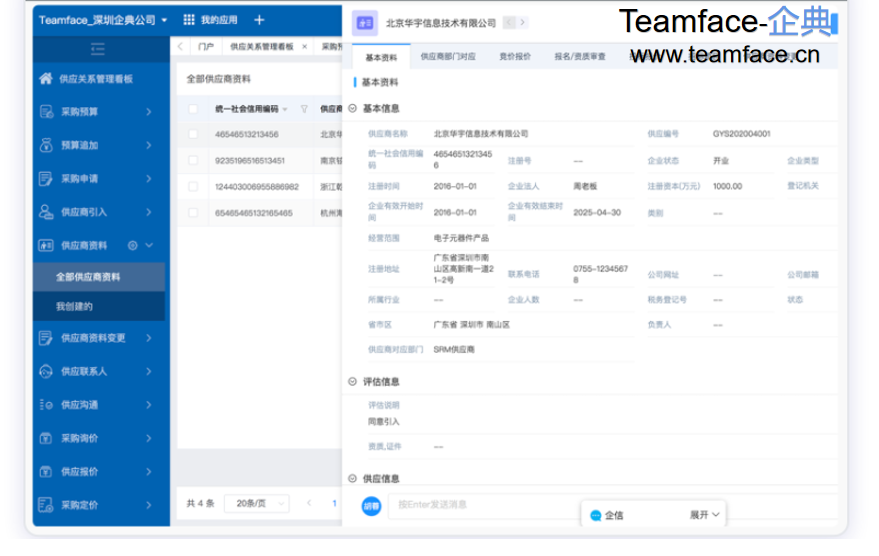
Task: Open 全部供应商资料 submenu item
Action: pos(99,277)
